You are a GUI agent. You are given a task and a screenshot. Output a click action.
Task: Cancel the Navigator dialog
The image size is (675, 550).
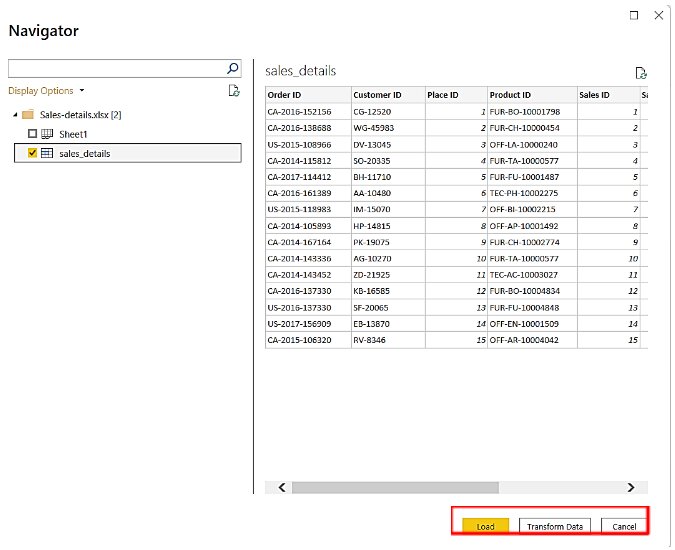[624, 526]
